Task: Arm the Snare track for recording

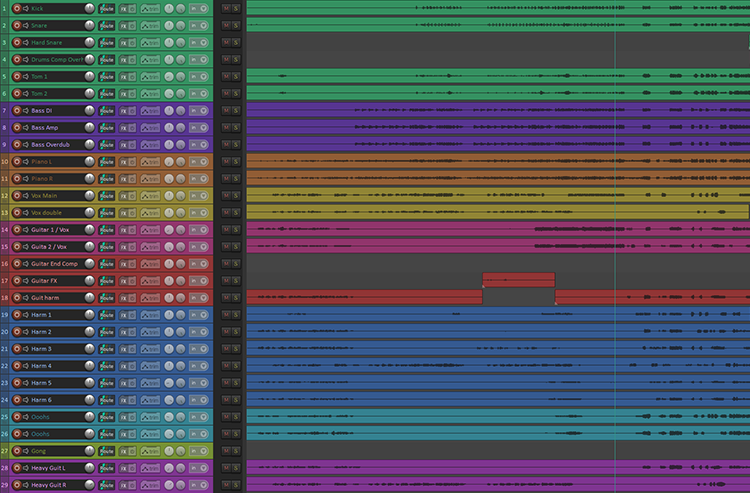Action: [17, 25]
